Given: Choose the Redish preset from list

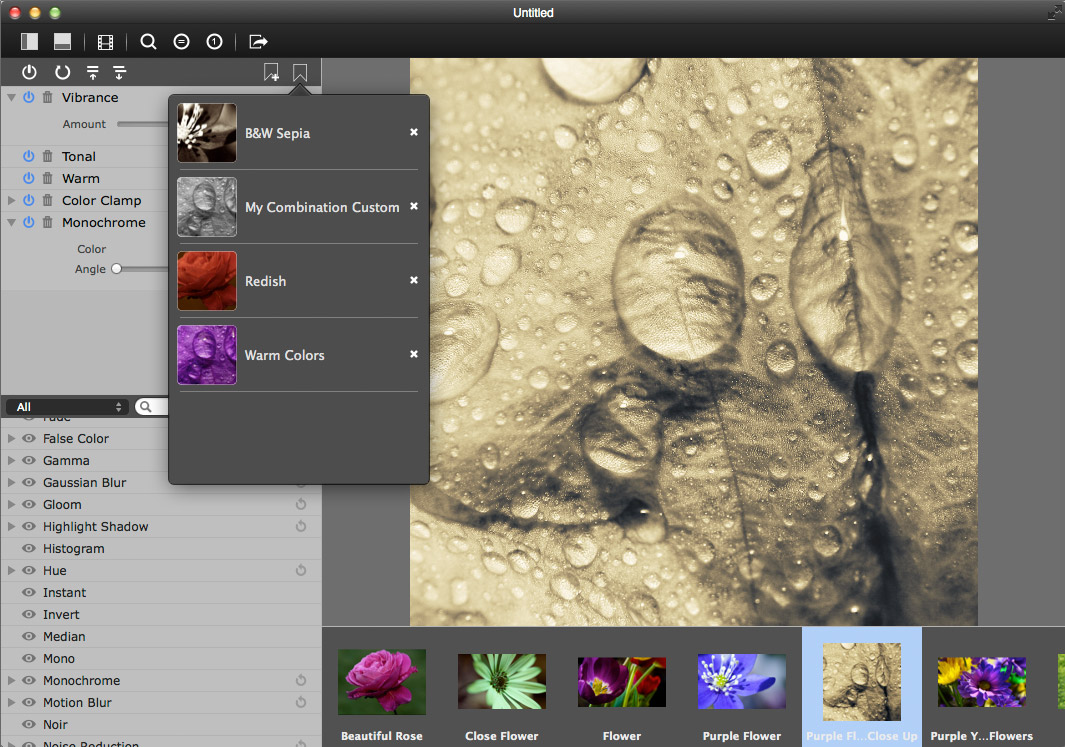Looking at the screenshot, I should click(265, 281).
